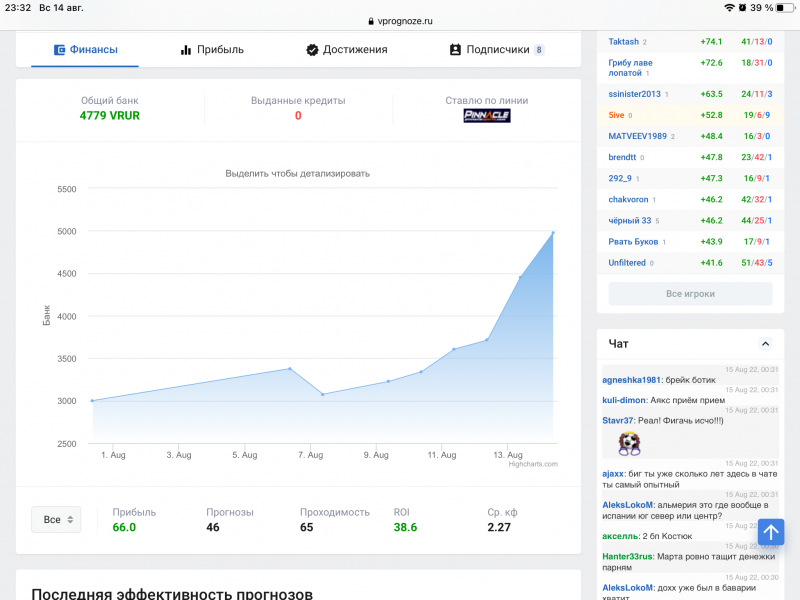
Task: Click the person icon beside Подписчики
Action: 456,49
